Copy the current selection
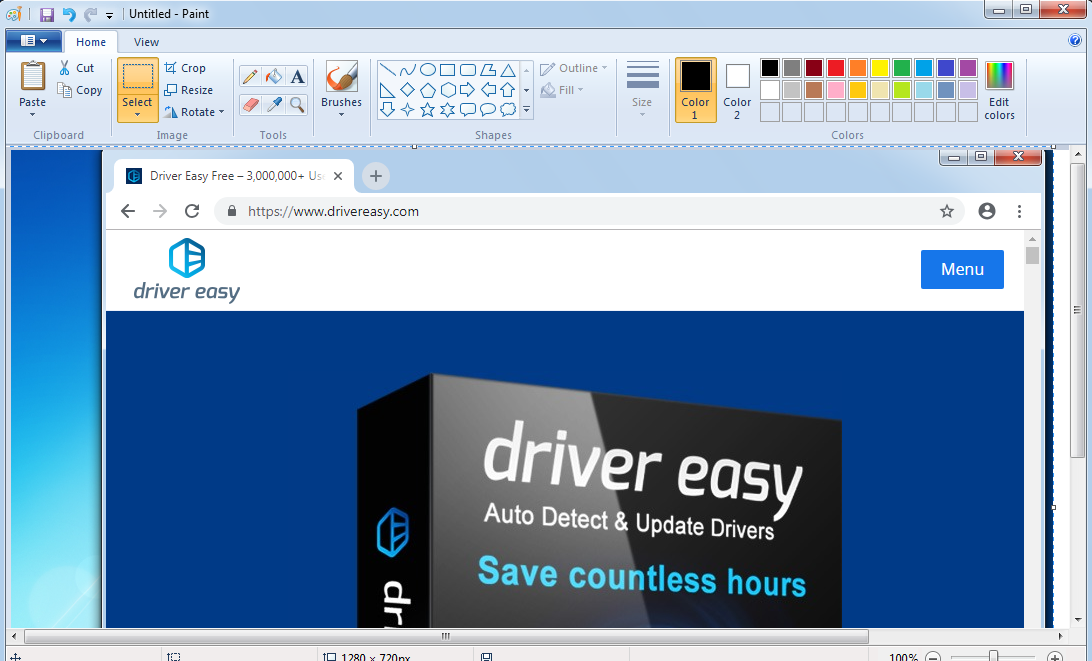Screen dimensions: 1092x661 (x=79, y=90)
